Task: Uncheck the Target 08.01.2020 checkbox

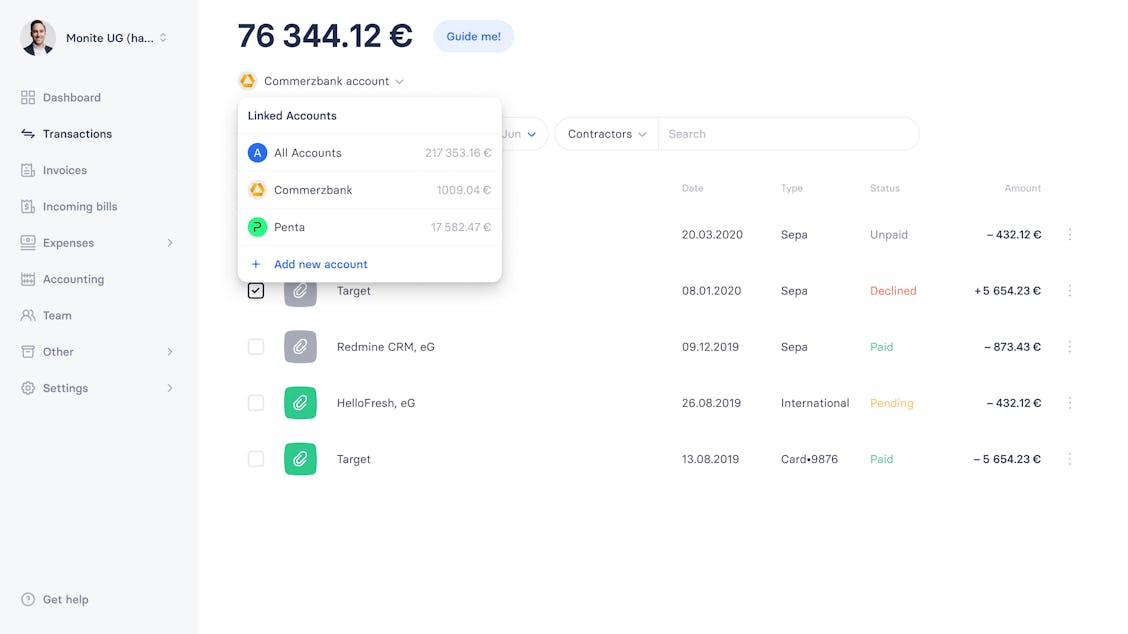Action: coord(256,291)
